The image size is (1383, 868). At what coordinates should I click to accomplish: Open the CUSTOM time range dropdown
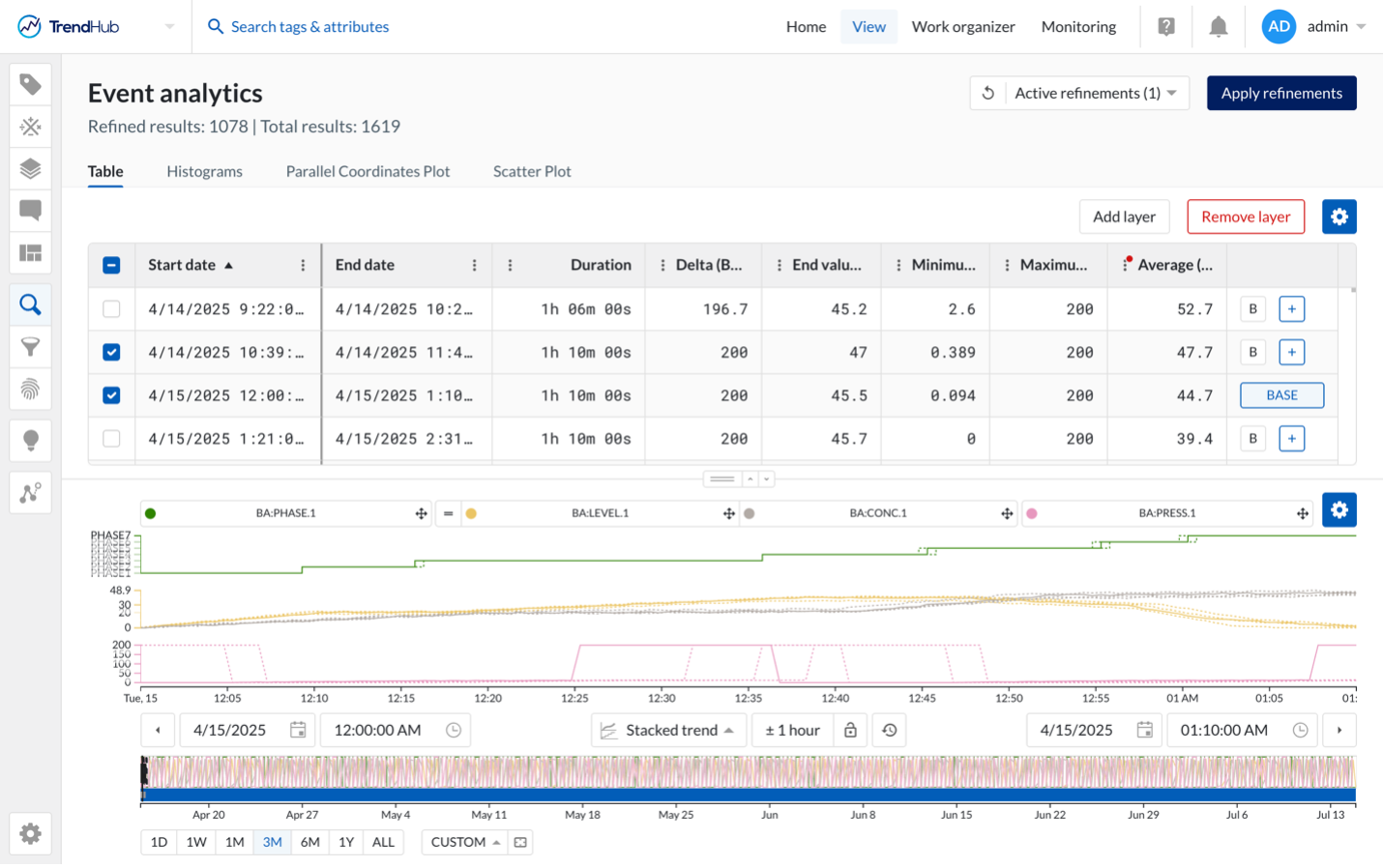(x=464, y=842)
